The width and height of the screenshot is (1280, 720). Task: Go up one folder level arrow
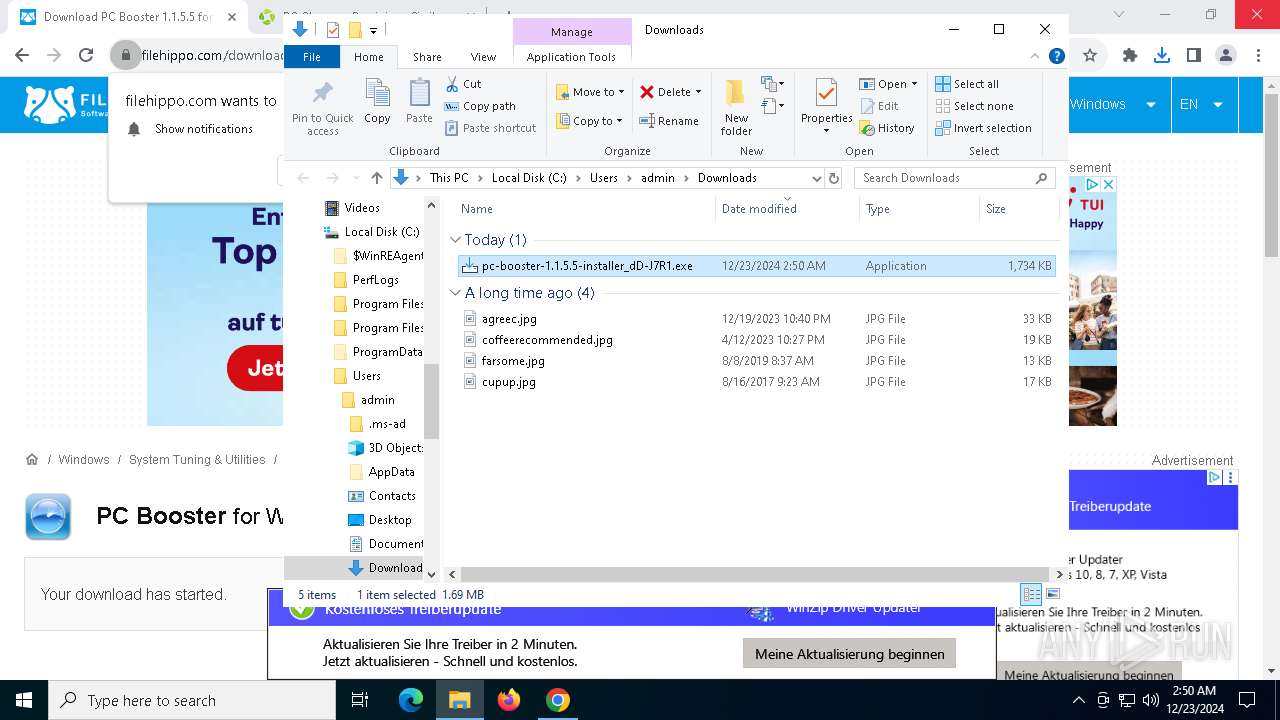click(x=376, y=178)
